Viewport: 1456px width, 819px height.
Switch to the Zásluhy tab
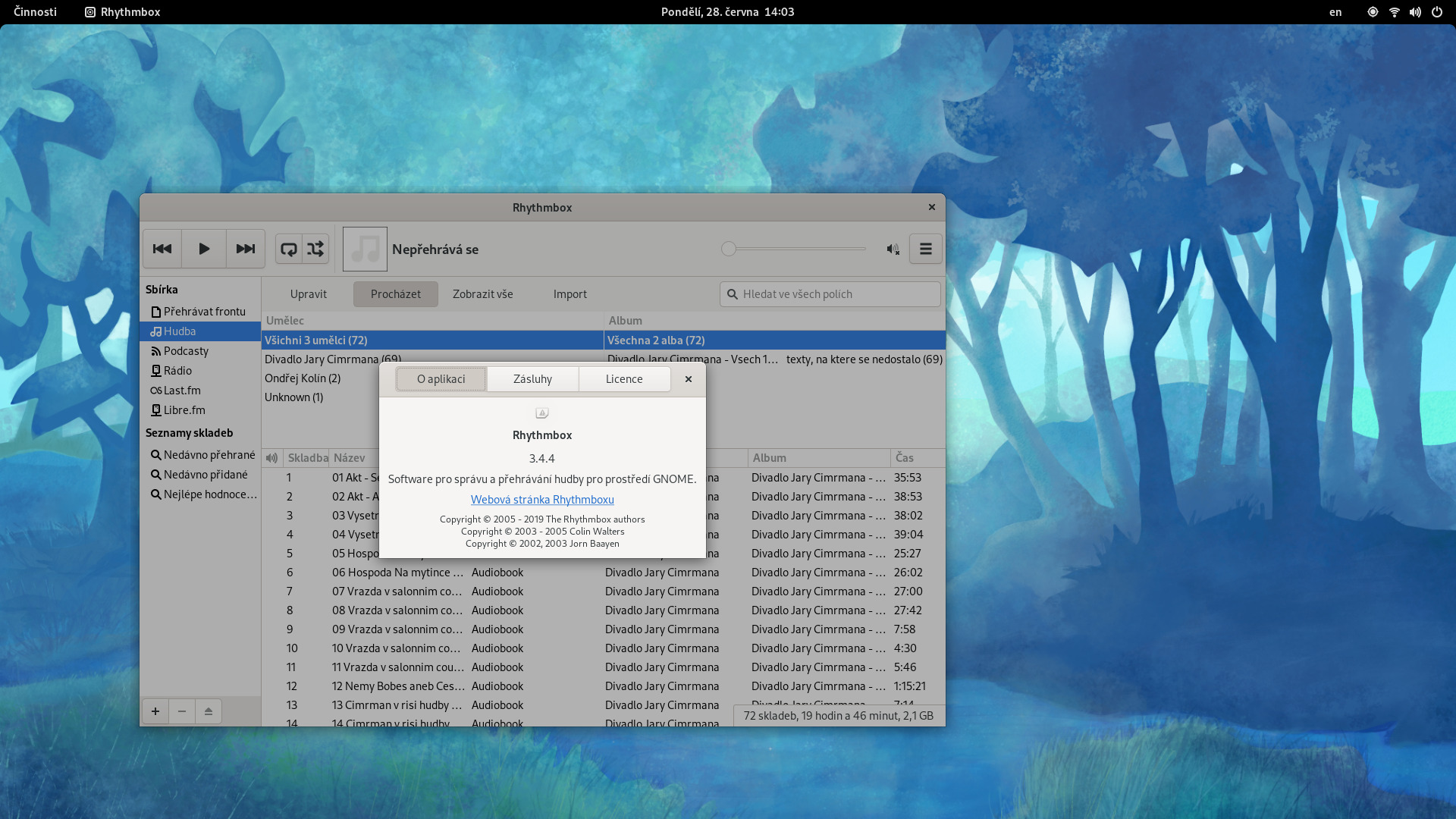click(x=532, y=379)
